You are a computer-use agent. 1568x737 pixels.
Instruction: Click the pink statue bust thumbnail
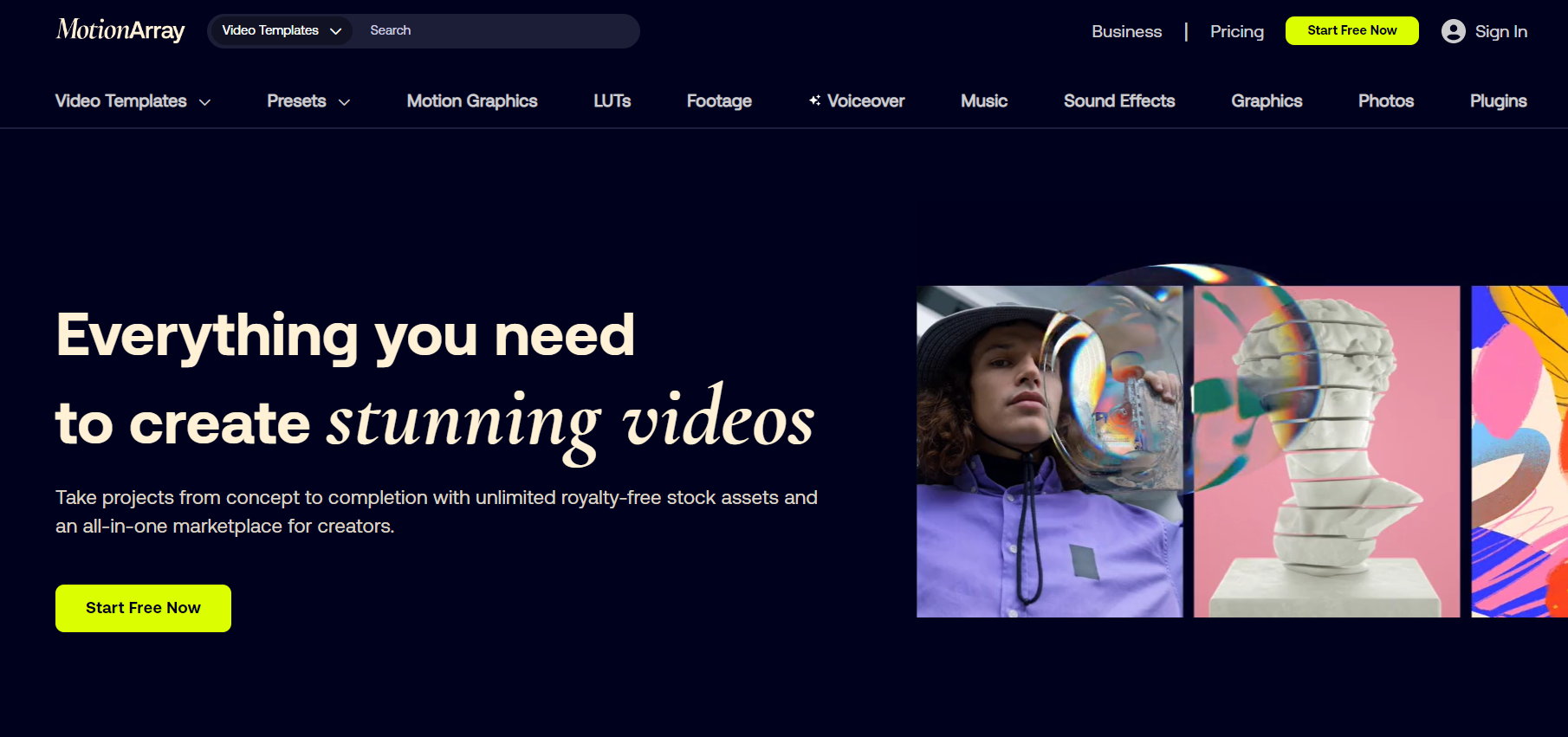pos(1326,451)
